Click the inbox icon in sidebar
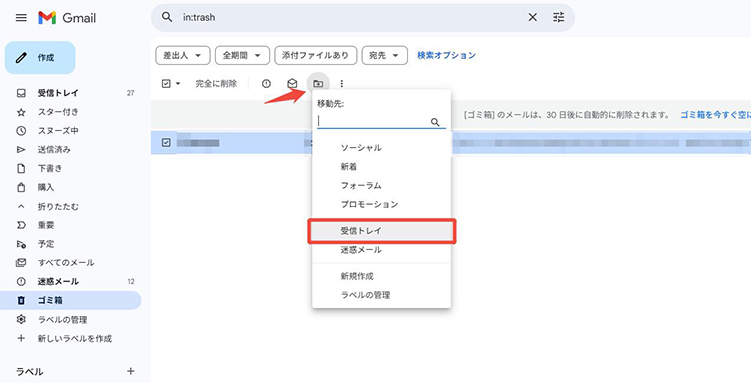Viewport: 751px width, 383px height. coord(21,93)
